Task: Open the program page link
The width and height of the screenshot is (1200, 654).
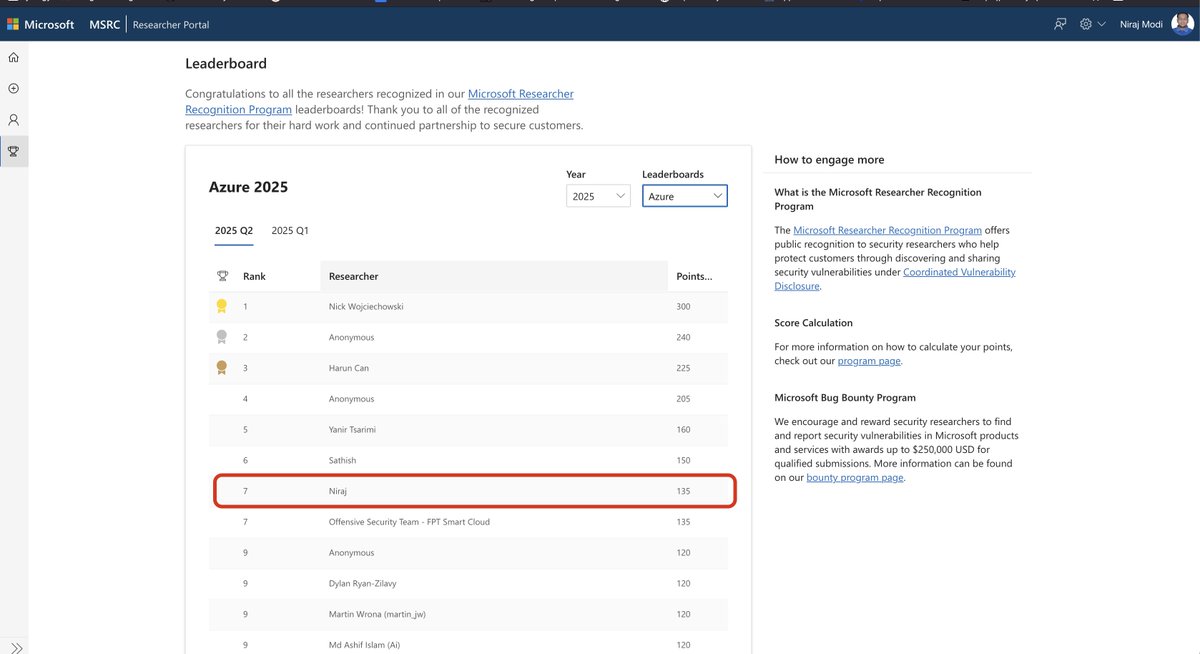Action: pos(869,361)
